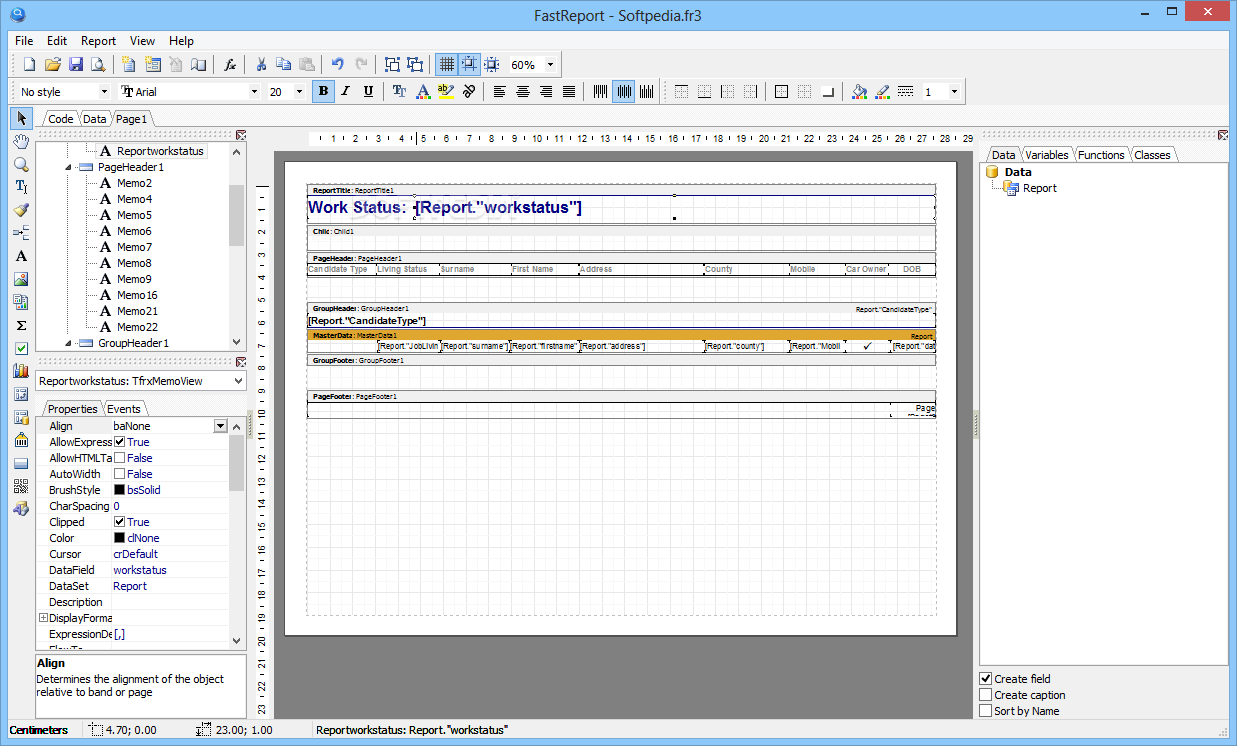The height and width of the screenshot is (746, 1237).
Task: Switch to the Code tab
Action: [60, 119]
